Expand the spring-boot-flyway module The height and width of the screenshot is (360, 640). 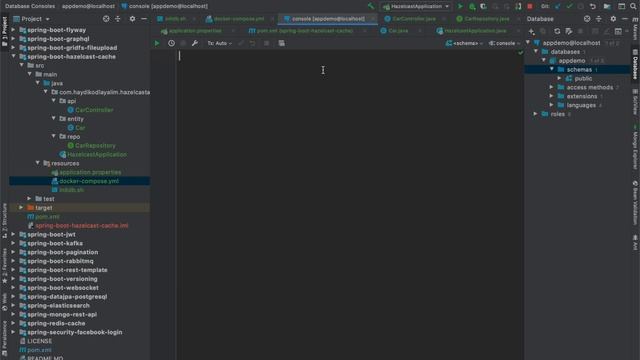pos(13,30)
